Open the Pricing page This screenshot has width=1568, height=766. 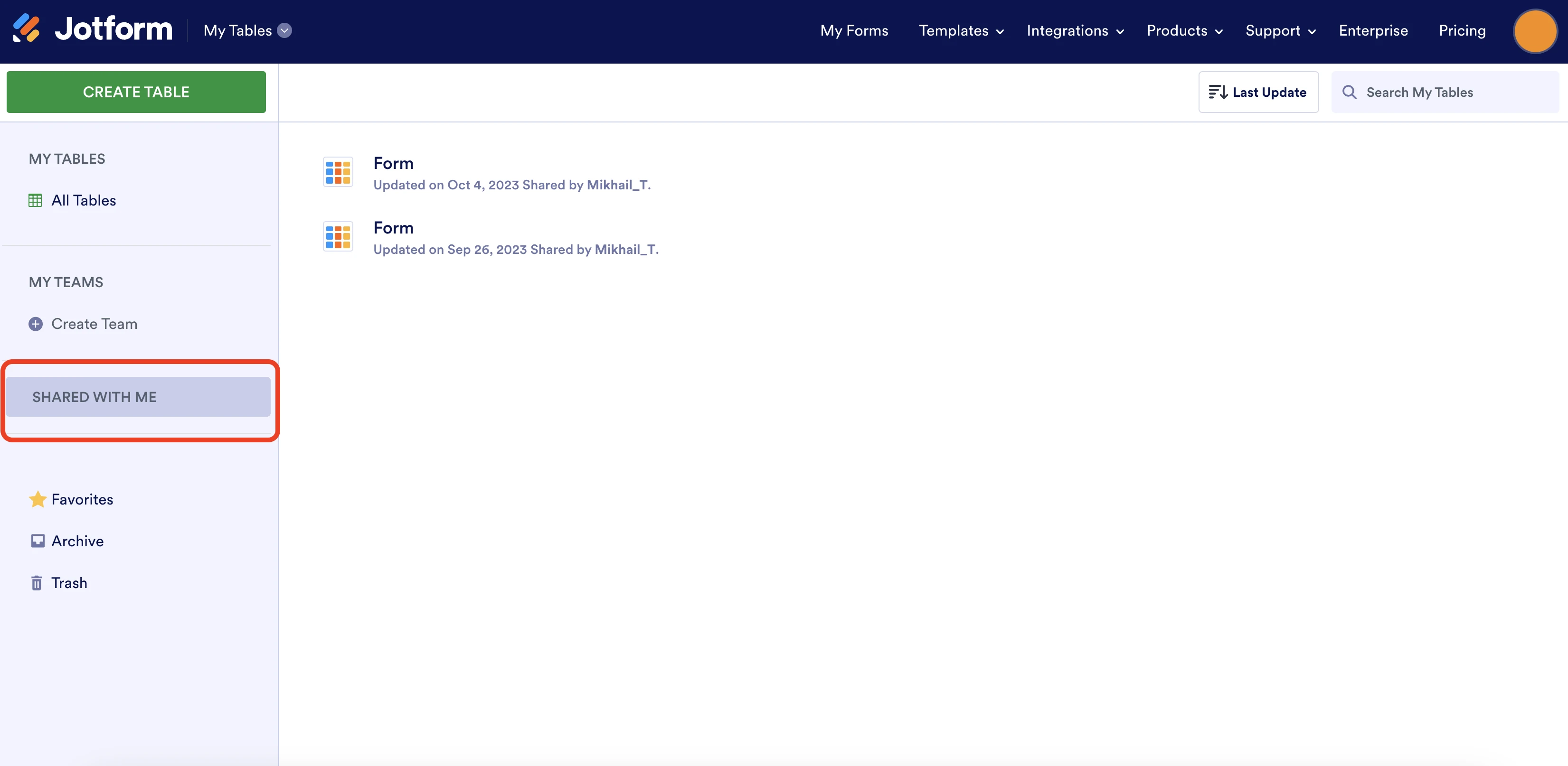tap(1462, 30)
